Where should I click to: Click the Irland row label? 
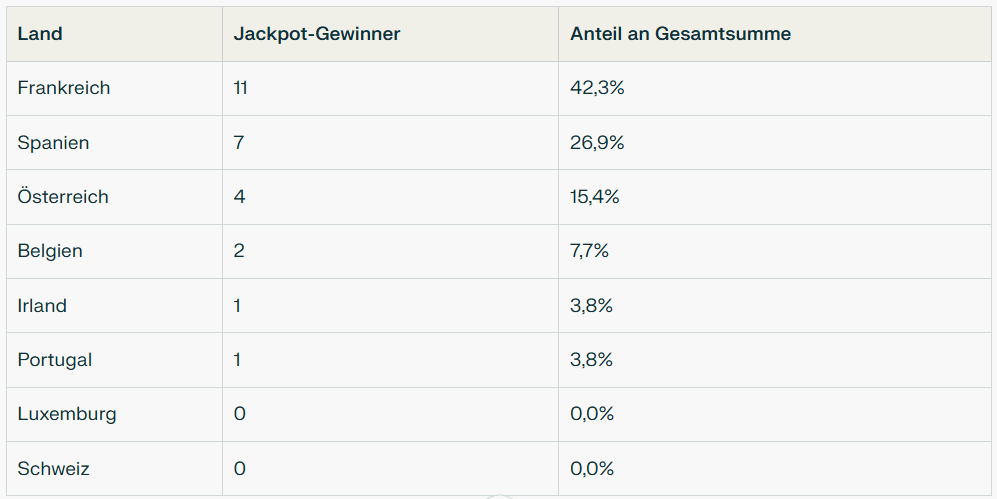[x=42, y=306]
